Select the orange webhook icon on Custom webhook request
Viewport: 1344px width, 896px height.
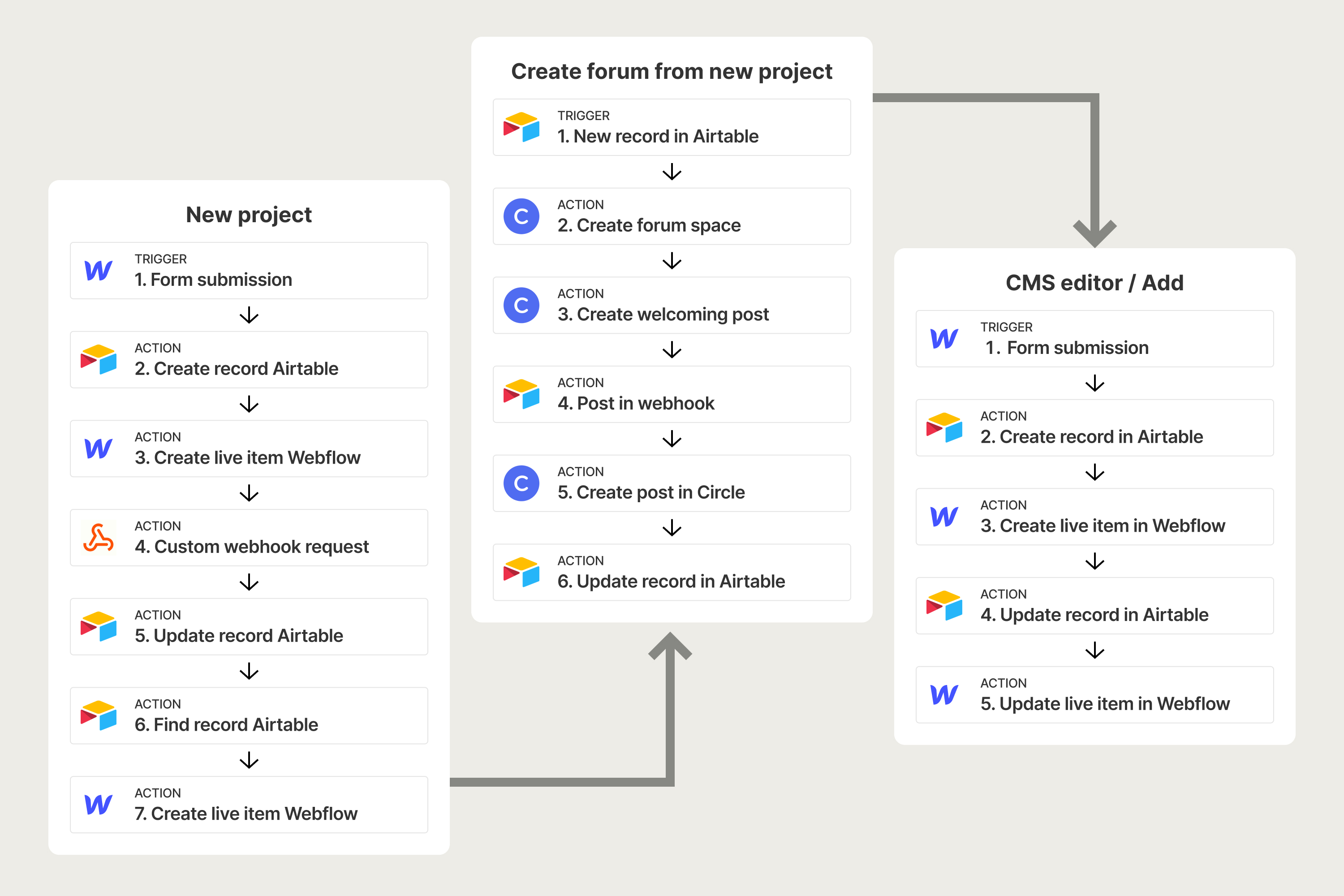[98, 538]
